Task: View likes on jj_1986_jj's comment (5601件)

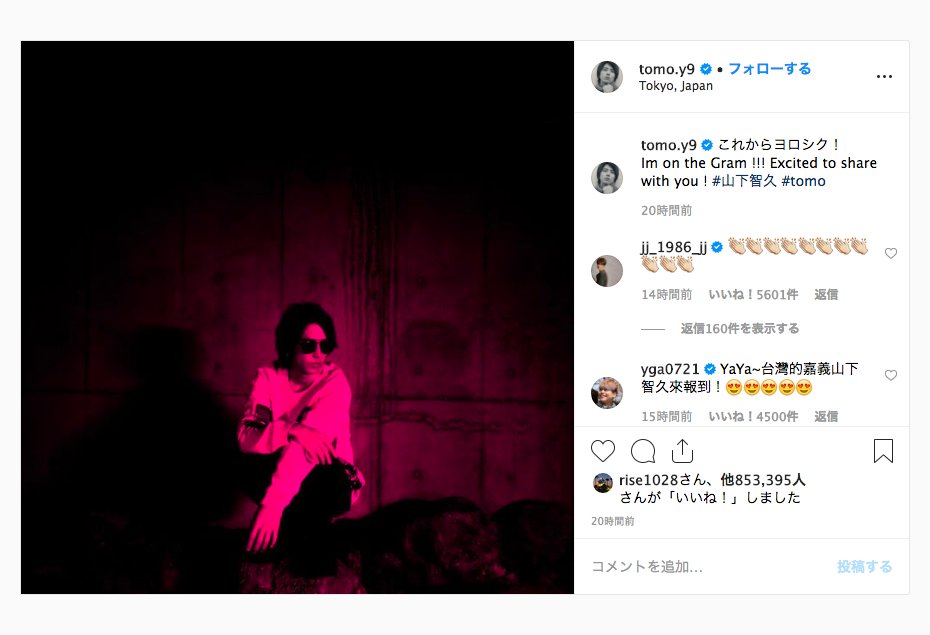Action: point(753,295)
